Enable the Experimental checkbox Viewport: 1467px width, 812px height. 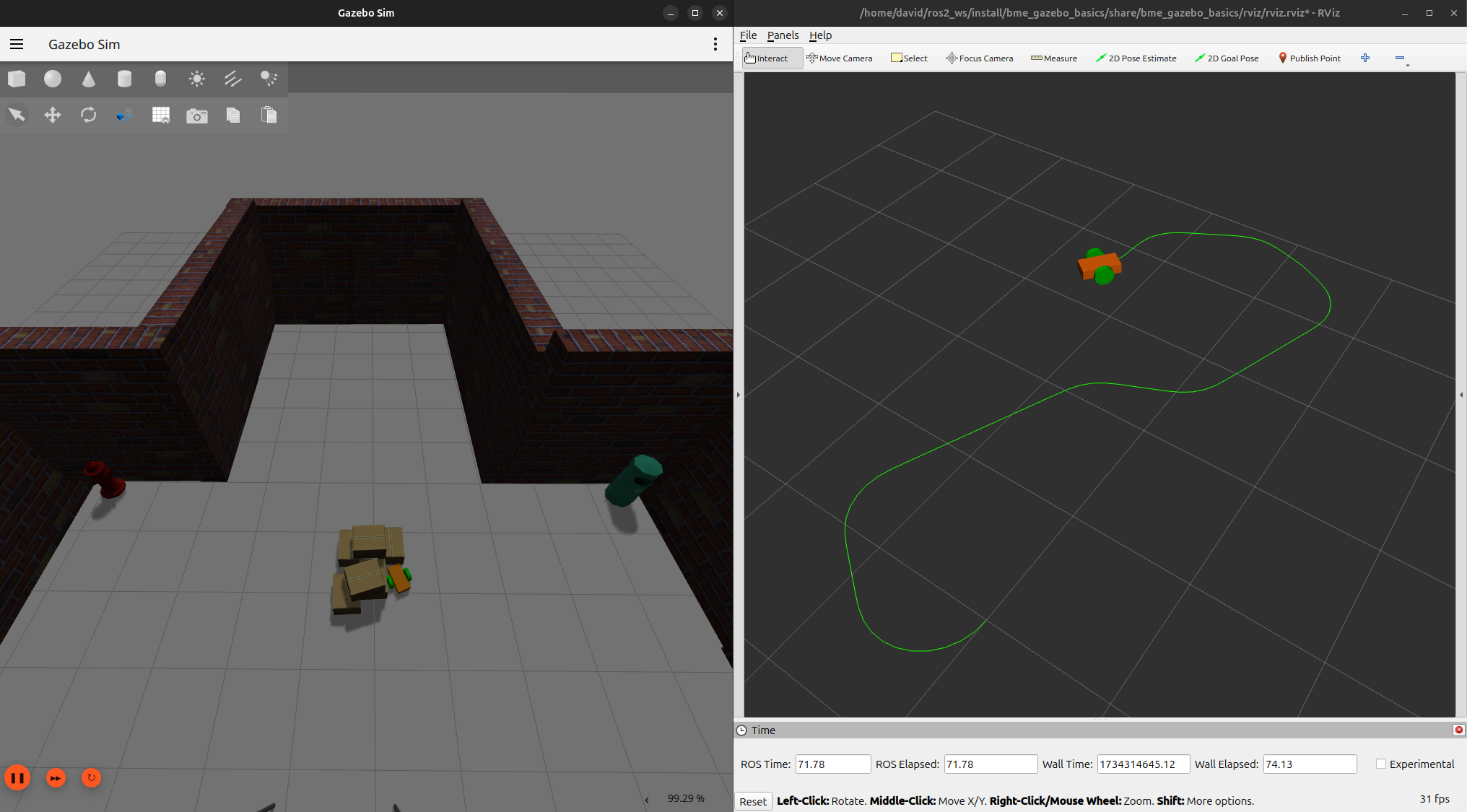(1381, 764)
